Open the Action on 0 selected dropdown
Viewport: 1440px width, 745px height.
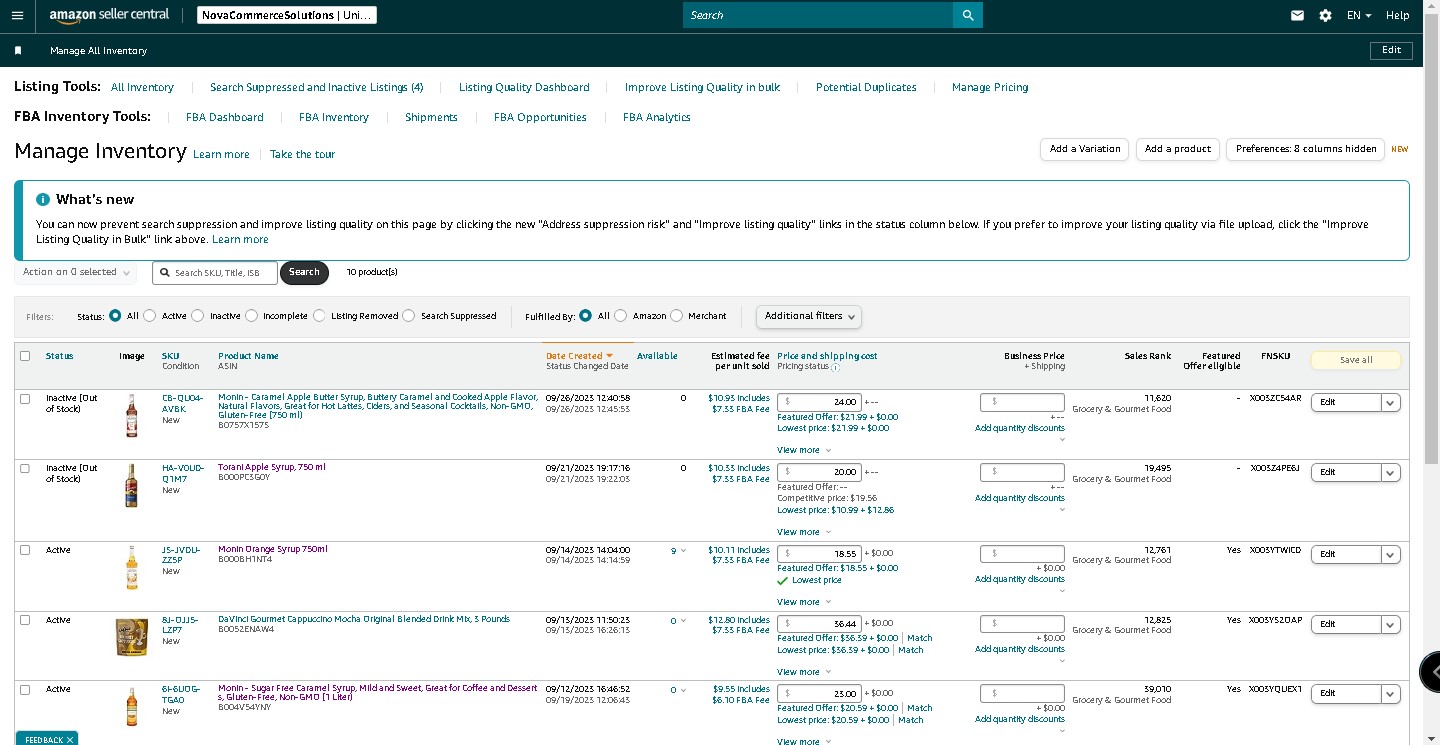click(x=77, y=272)
